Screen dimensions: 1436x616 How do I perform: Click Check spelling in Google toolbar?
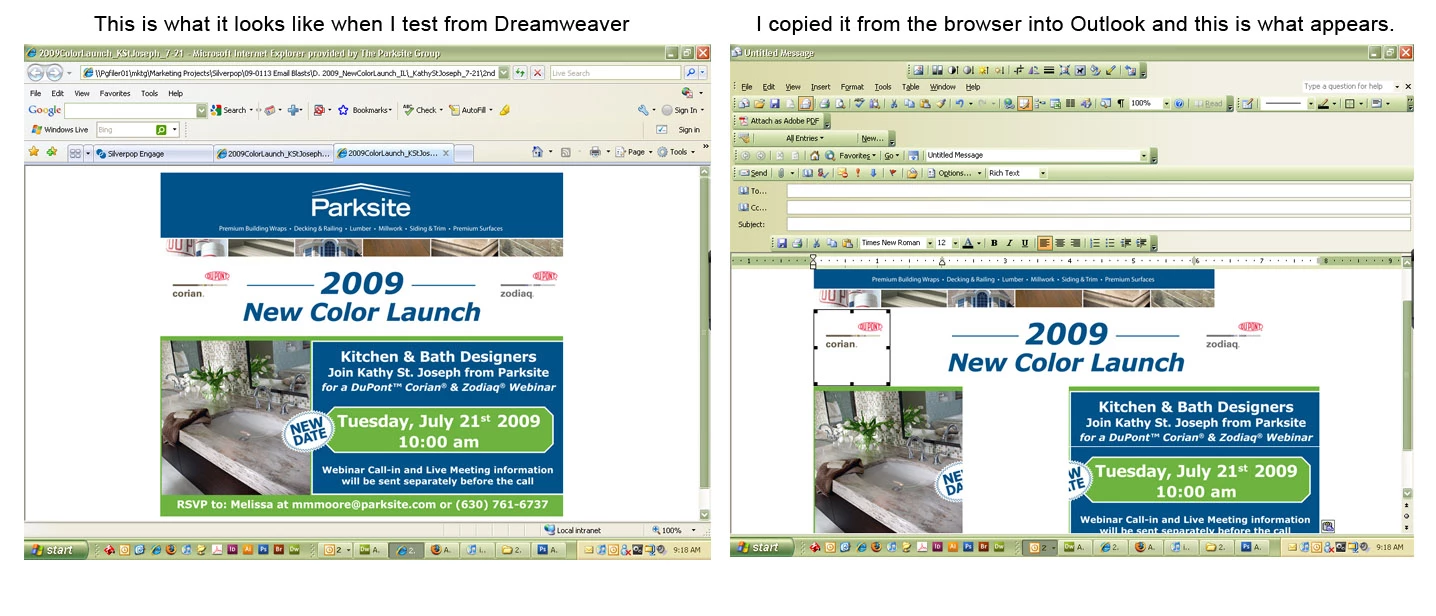click(421, 110)
